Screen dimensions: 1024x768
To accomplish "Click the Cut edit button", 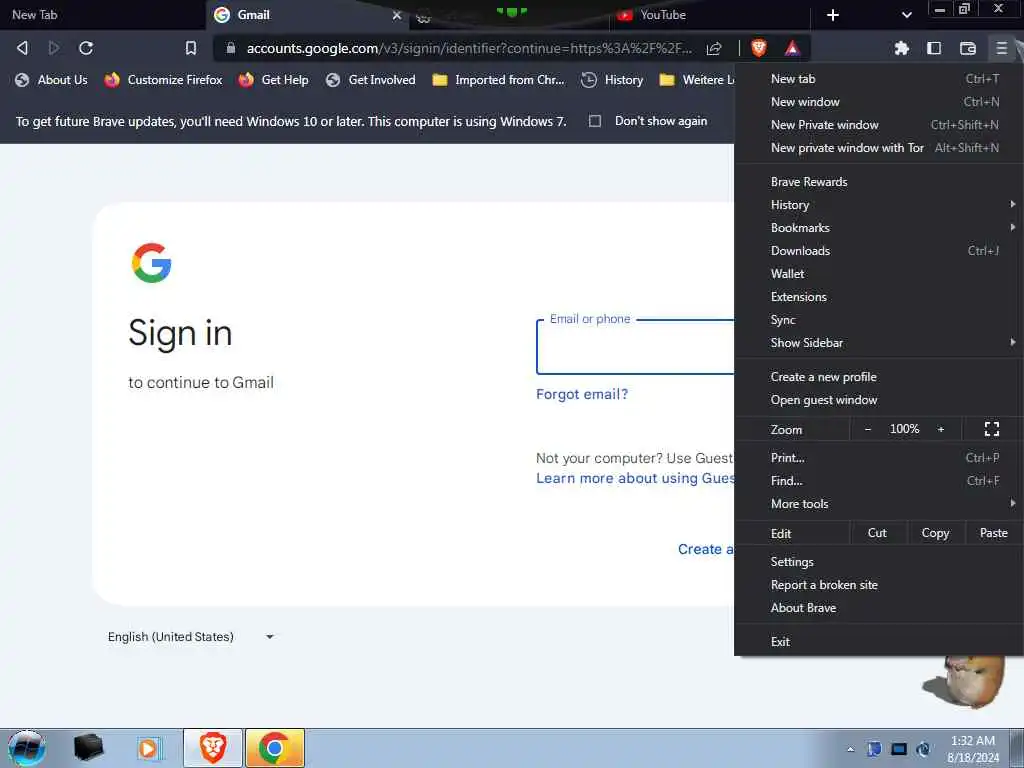I will [x=877, y=533].
